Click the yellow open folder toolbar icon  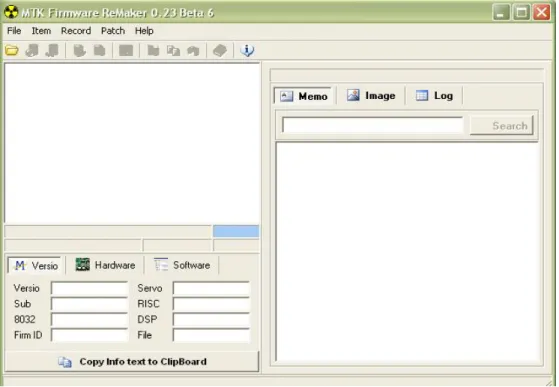tap(12, 51)
